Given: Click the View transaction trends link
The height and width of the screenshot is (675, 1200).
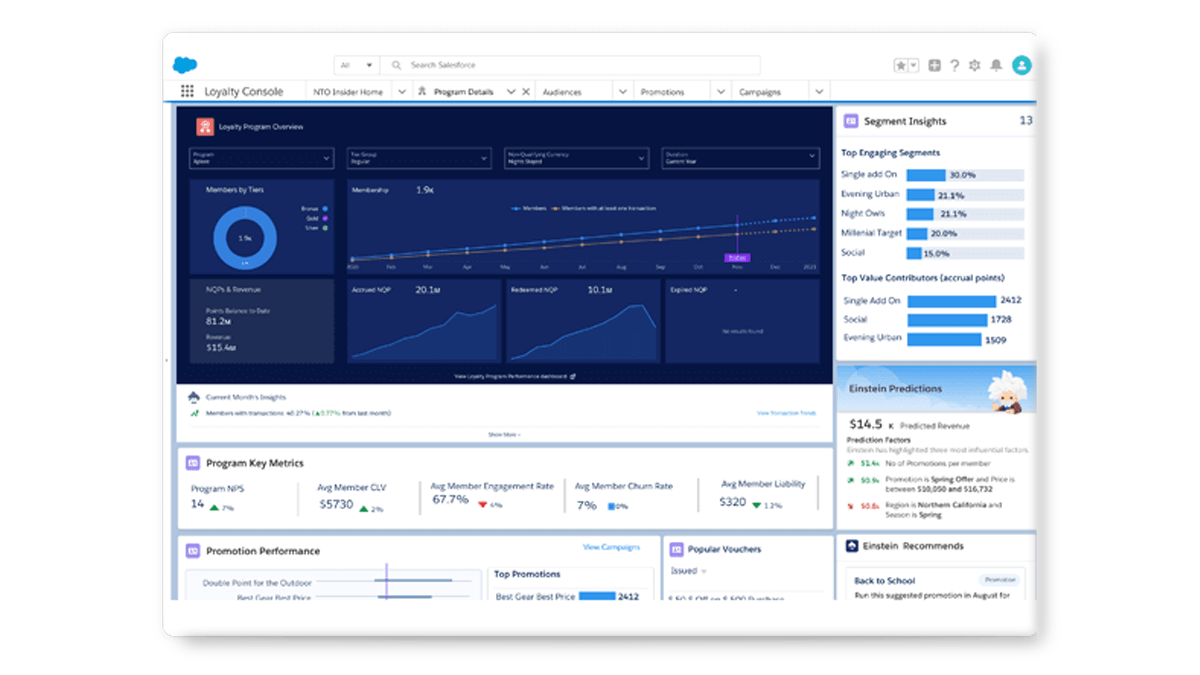Looking at the screenshot, I should (786, 413).
